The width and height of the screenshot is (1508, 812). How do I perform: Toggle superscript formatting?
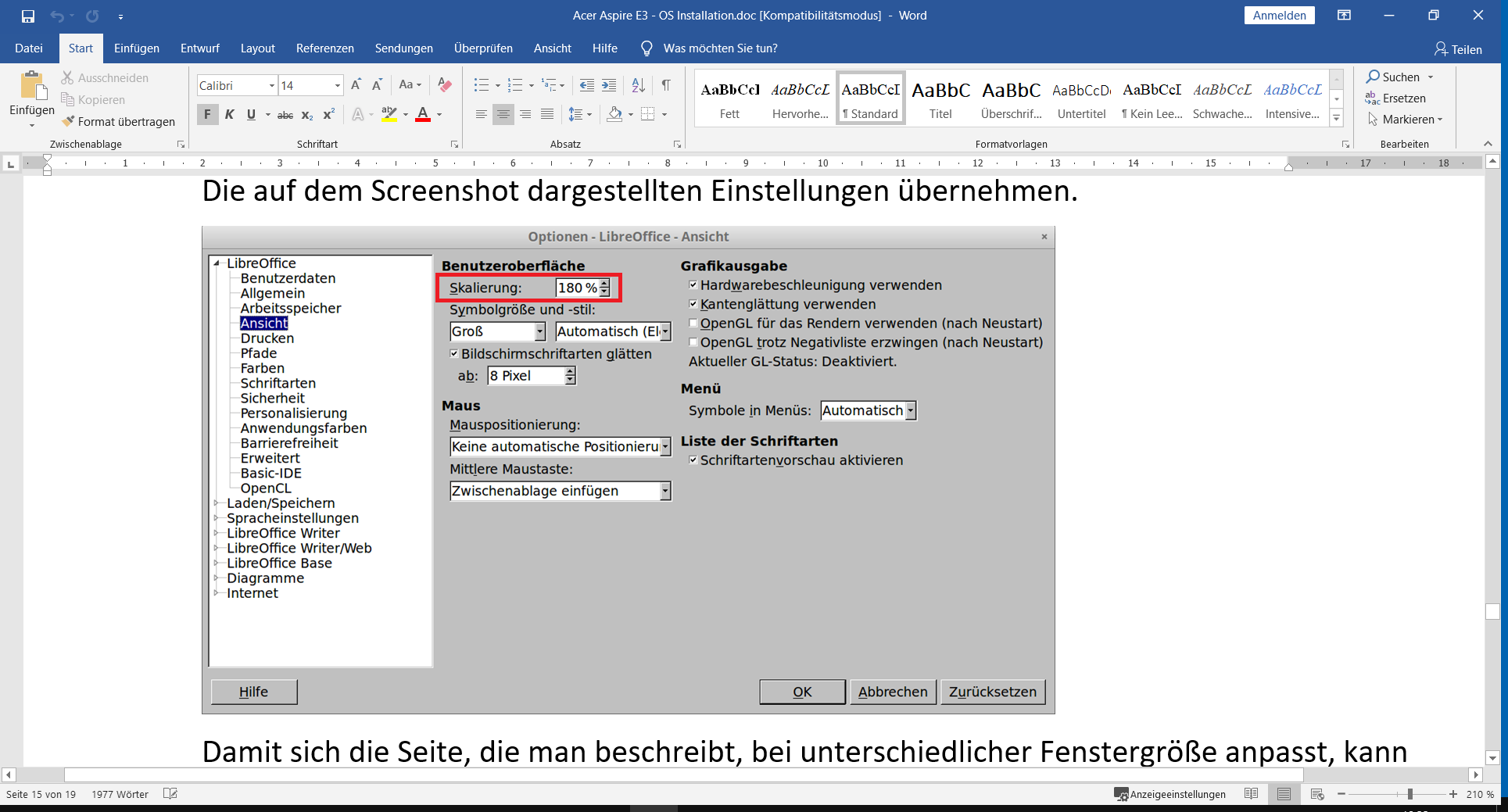tap(329, 114)
